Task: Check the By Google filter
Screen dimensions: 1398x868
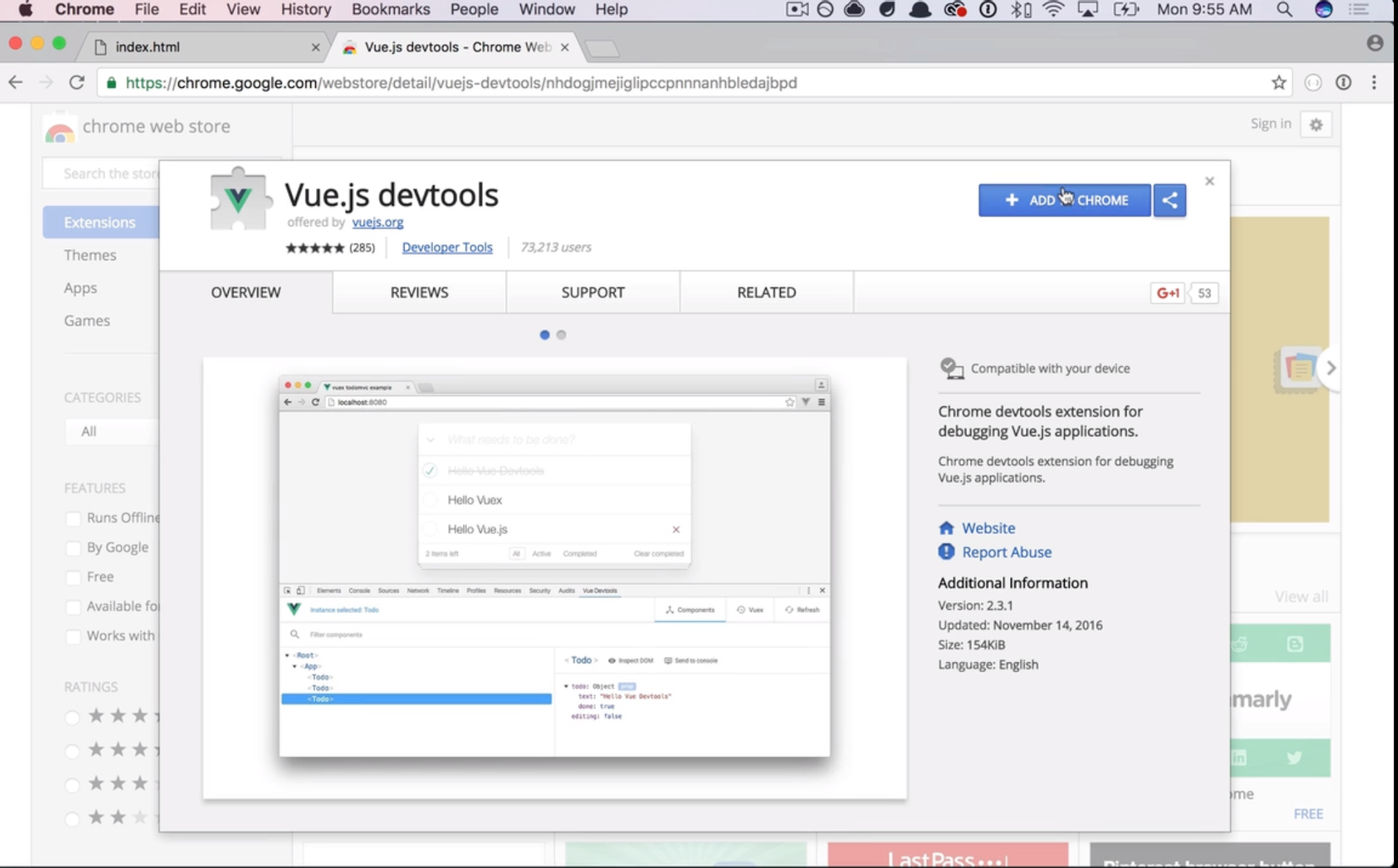Action: 73,548
